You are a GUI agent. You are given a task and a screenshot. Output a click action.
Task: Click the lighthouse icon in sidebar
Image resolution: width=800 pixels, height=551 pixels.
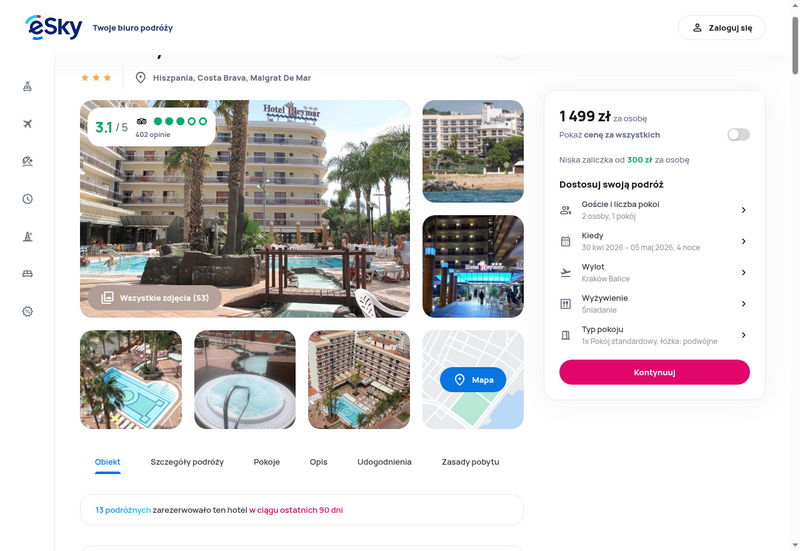click(28, 236)
